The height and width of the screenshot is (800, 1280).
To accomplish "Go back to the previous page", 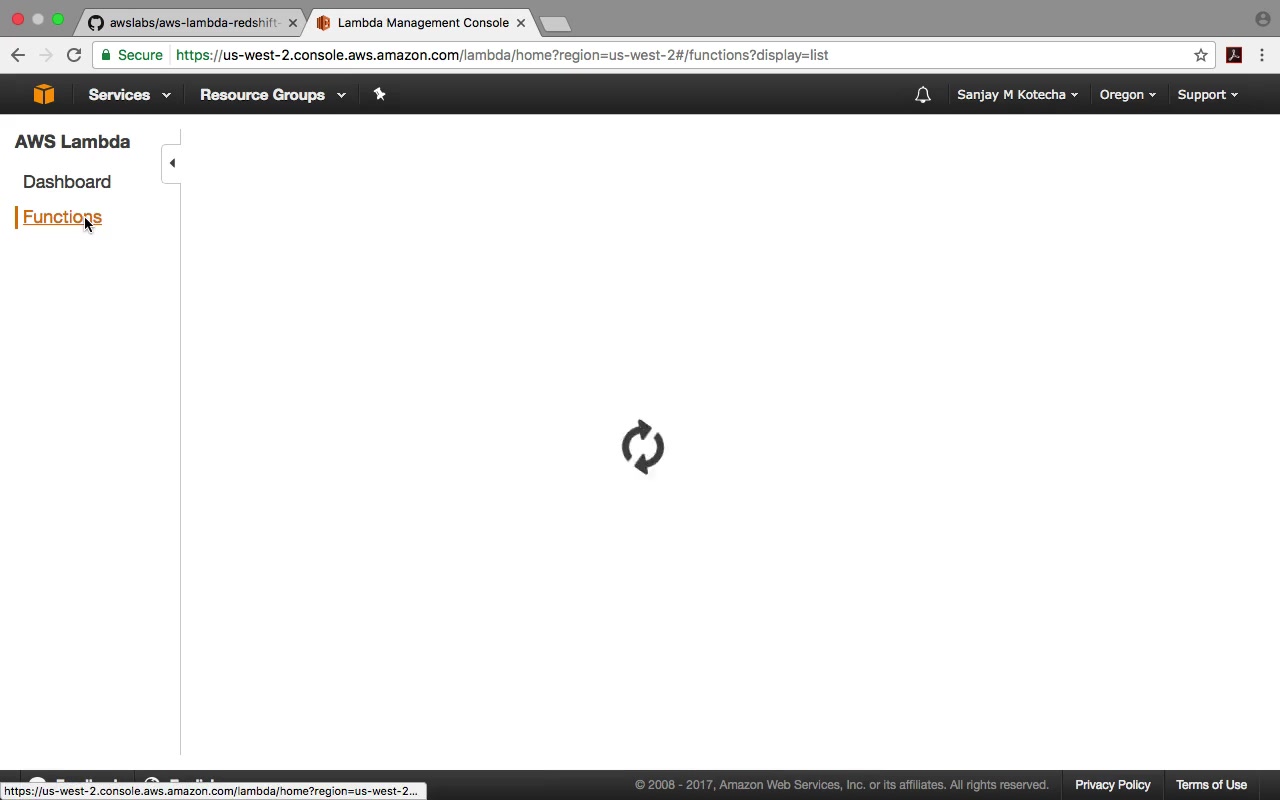I will (x=17, y=55).
